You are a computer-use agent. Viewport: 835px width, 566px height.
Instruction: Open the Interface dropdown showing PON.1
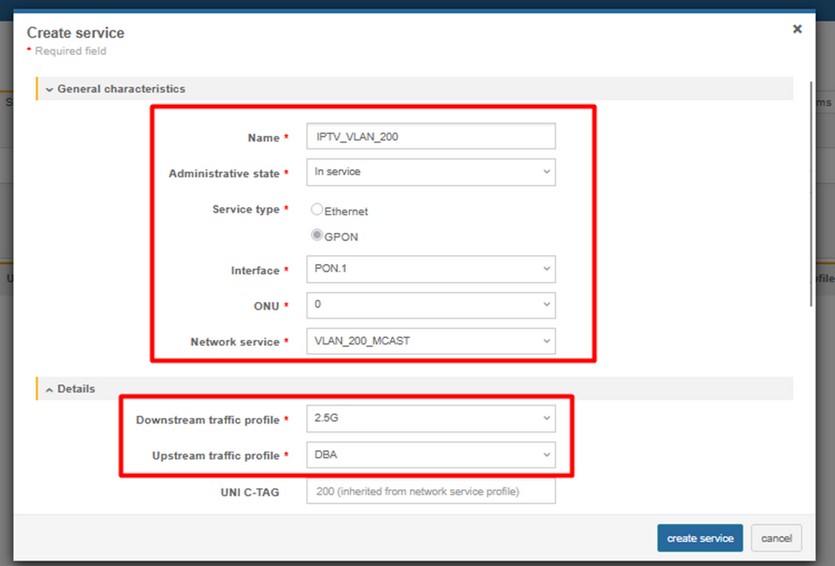pyautogui.click(x=430, y=269)
